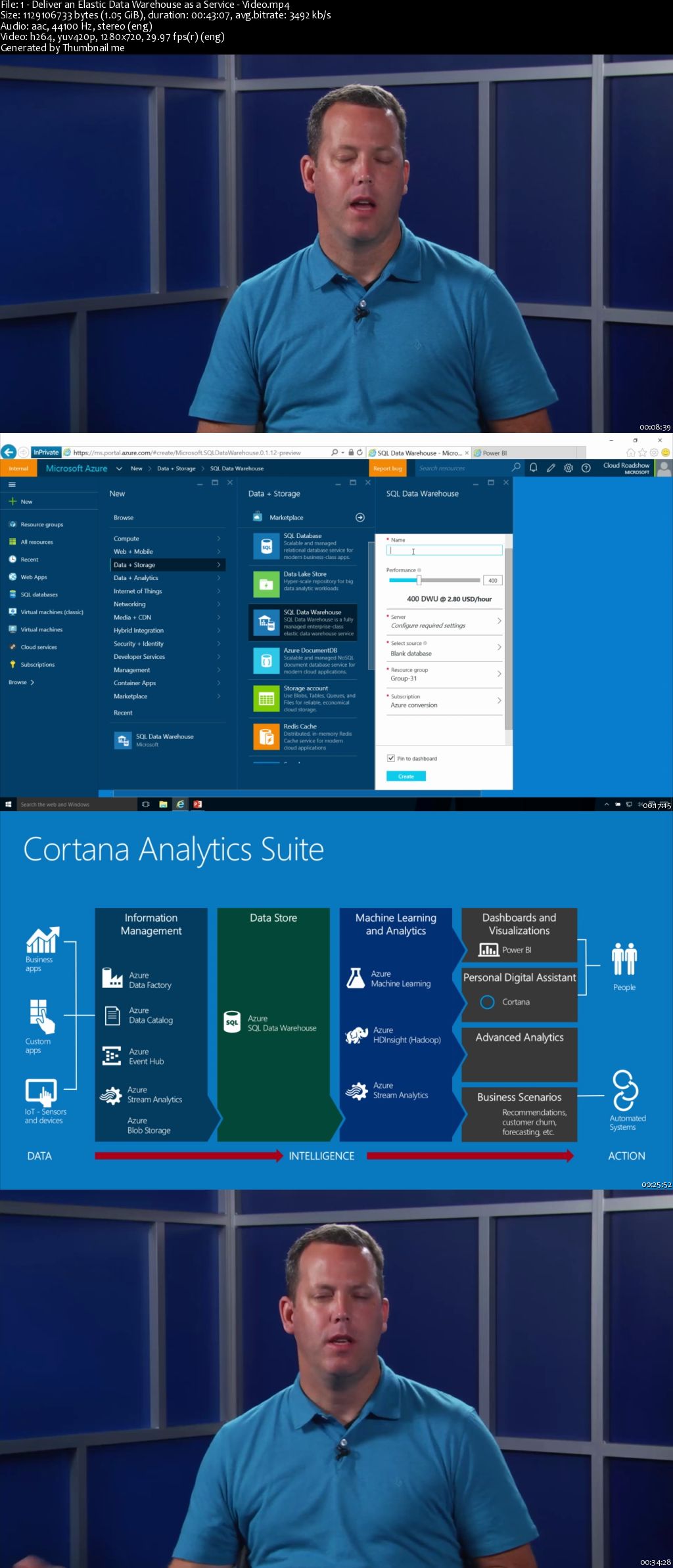The image size is (673, 1568).
Task: Expand the Web + Mobile category
Action: pos(168,552)
